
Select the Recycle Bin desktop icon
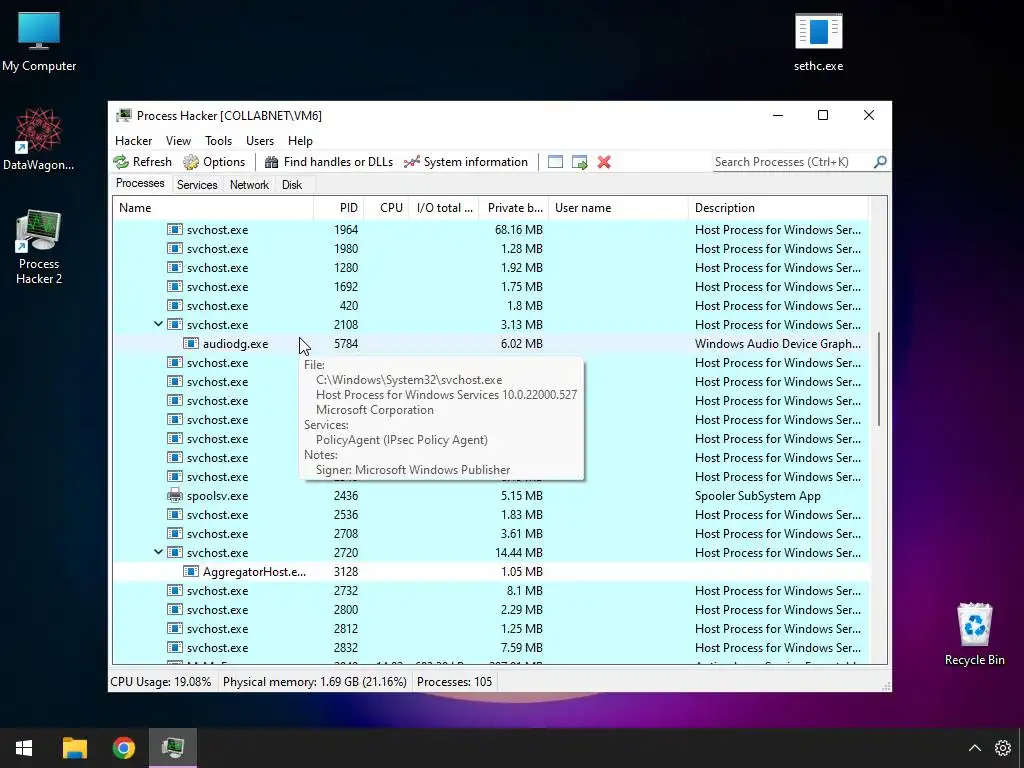[974, 634]
